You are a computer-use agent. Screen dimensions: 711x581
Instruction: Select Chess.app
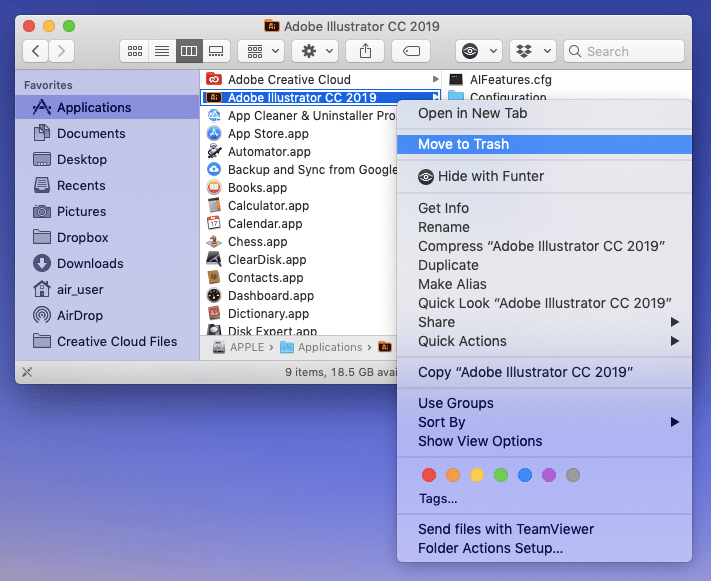pyautogui.click(x=299, y=242)
